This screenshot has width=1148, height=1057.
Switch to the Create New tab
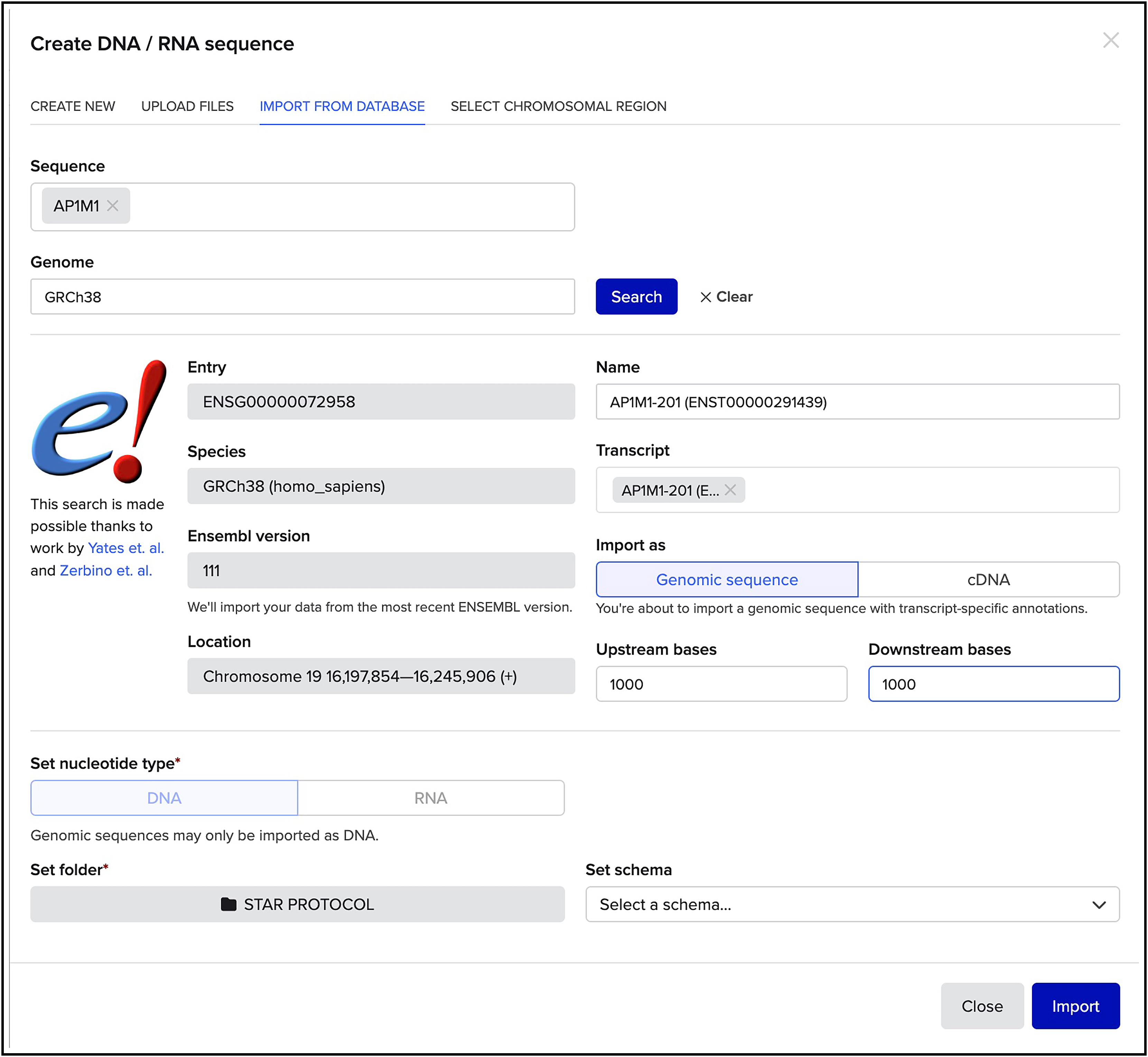pyautogui.click(x=73, y=106)
